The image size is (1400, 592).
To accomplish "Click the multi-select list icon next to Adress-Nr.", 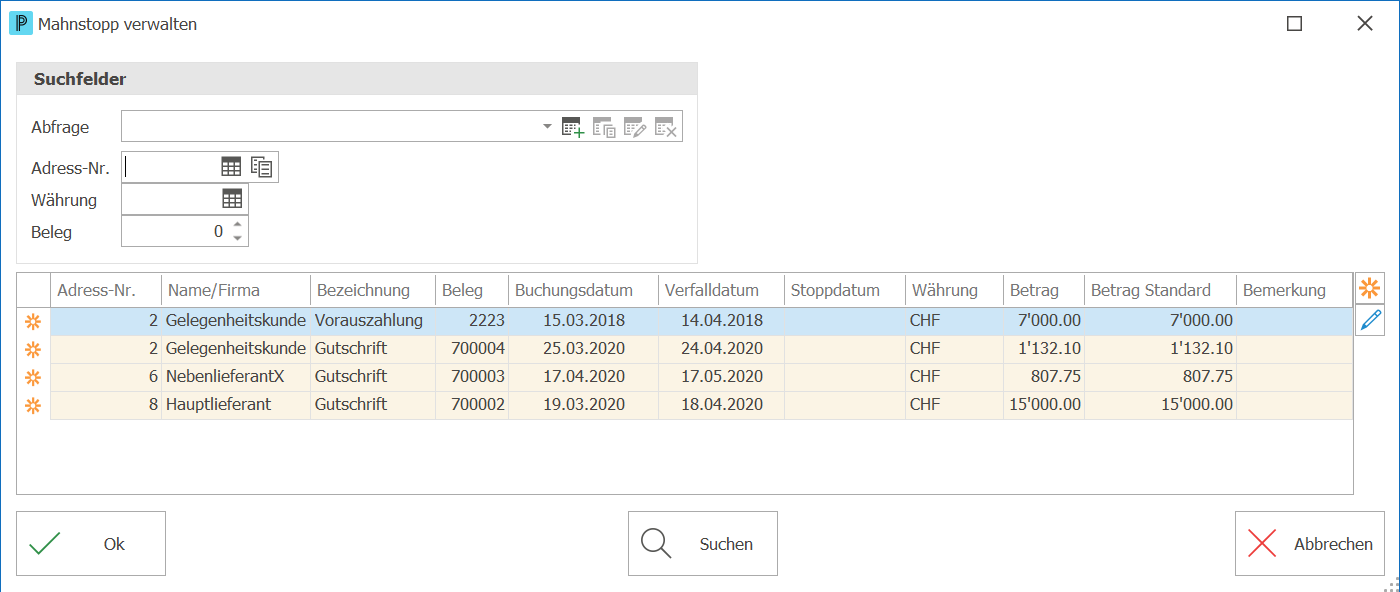I will (262, 167).
